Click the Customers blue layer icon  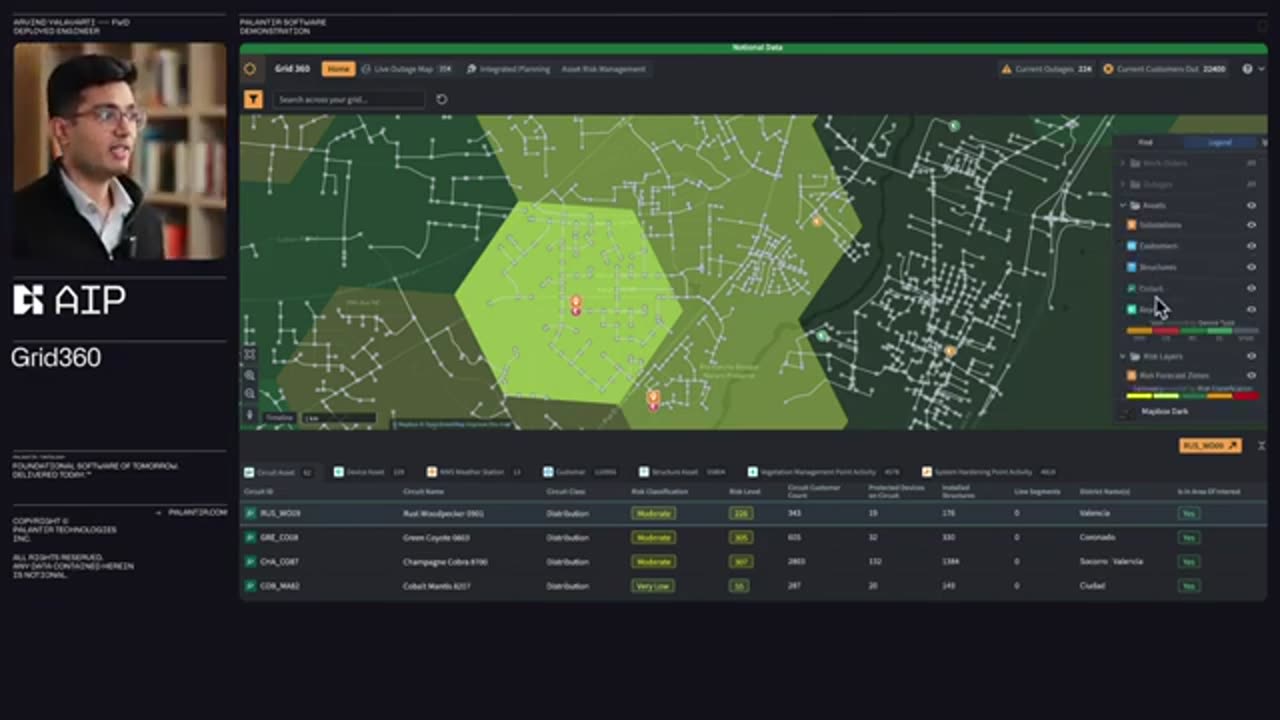point(1132,246)
